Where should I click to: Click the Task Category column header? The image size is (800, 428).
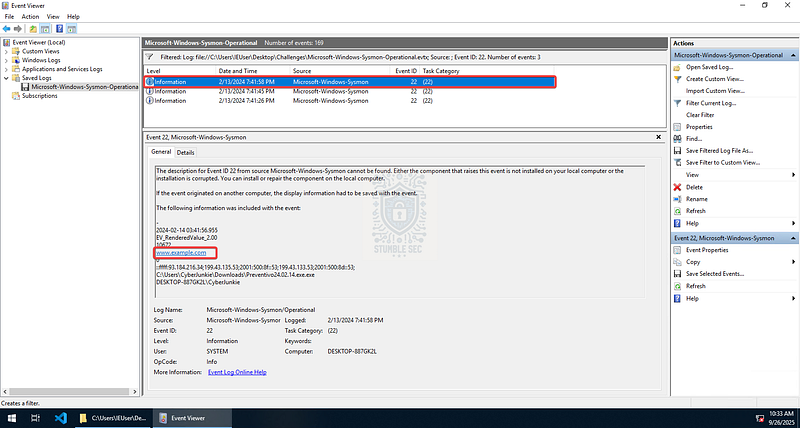click(486, 71)
